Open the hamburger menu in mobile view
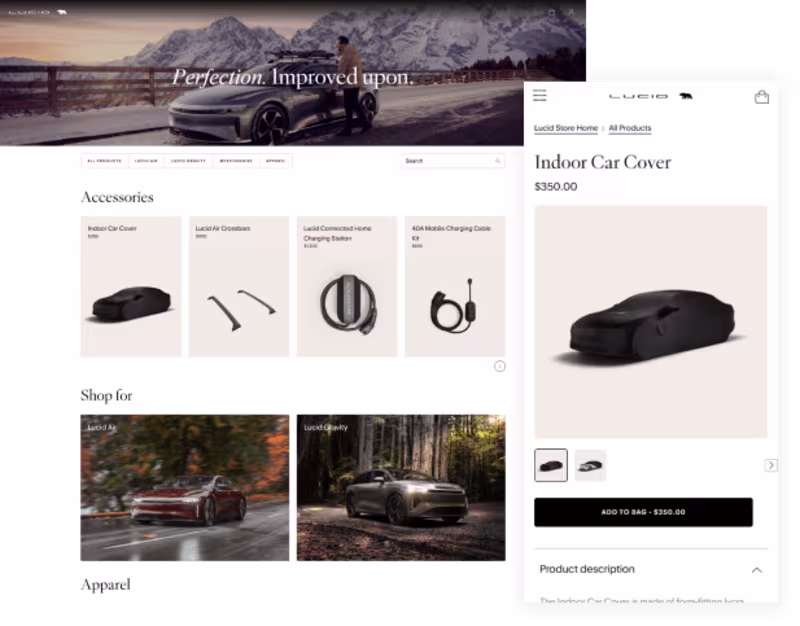 point(540,95)
